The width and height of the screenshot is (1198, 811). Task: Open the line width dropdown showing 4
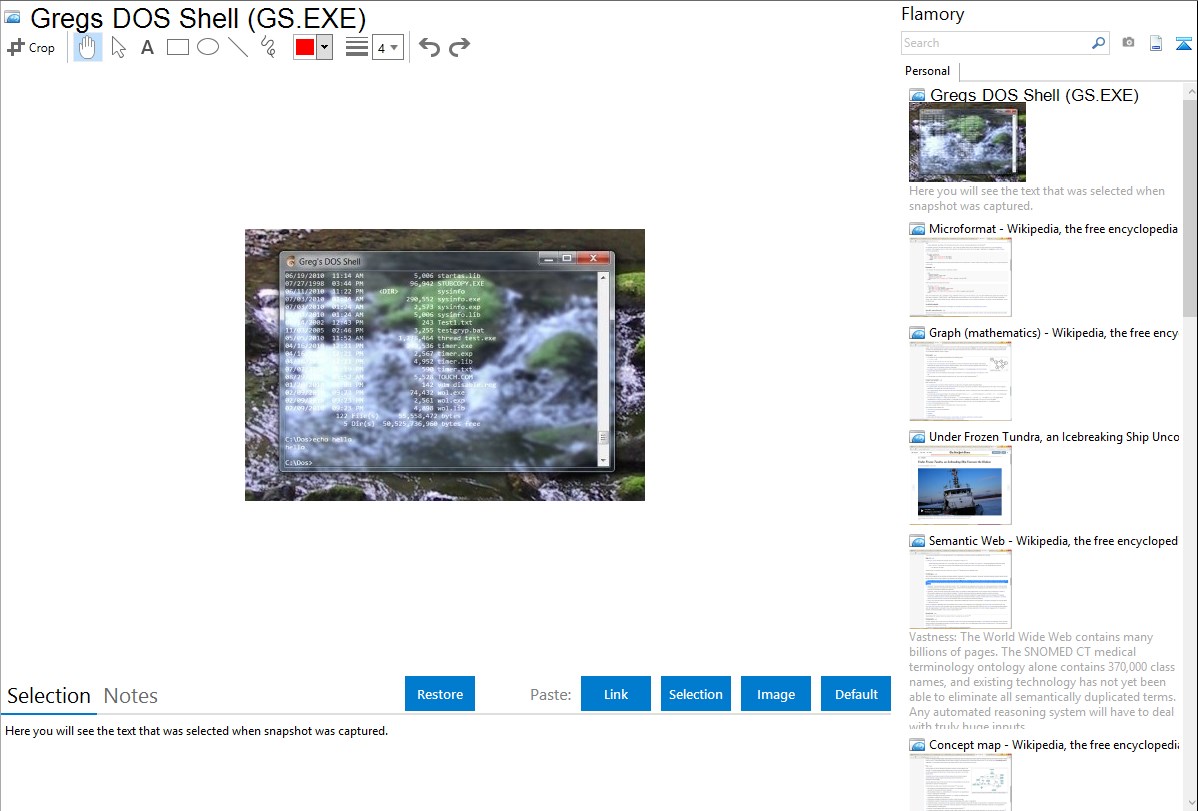point(388,47)
